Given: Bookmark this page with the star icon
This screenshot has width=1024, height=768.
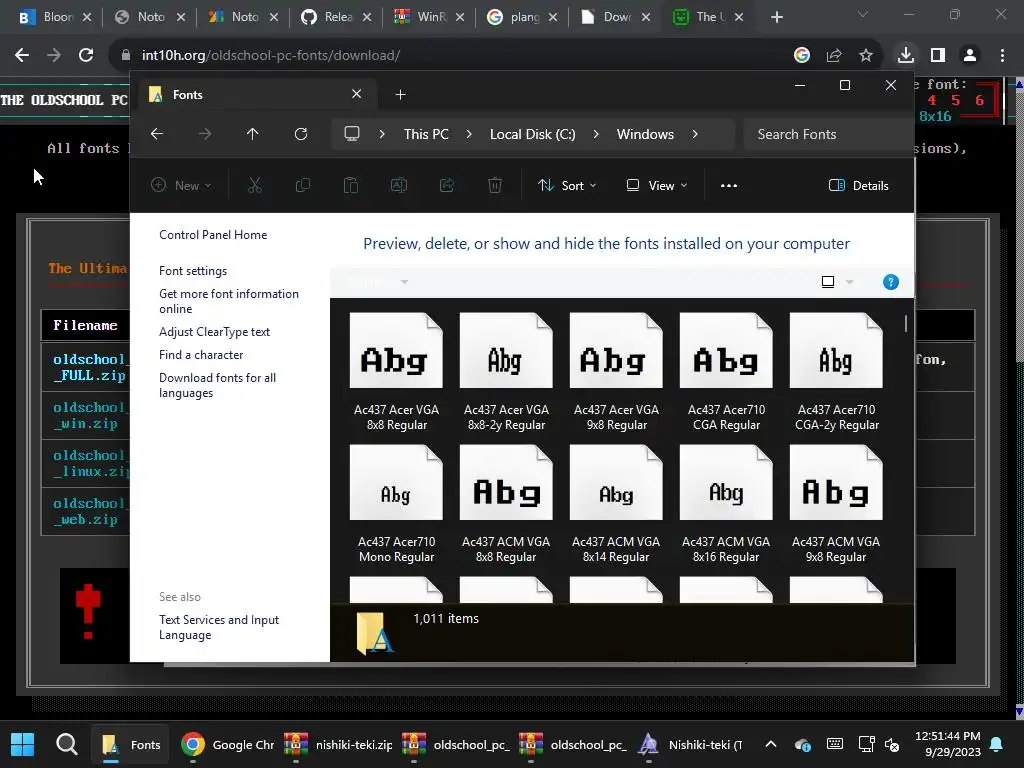Looking at the screenshot, I should 866,55.
